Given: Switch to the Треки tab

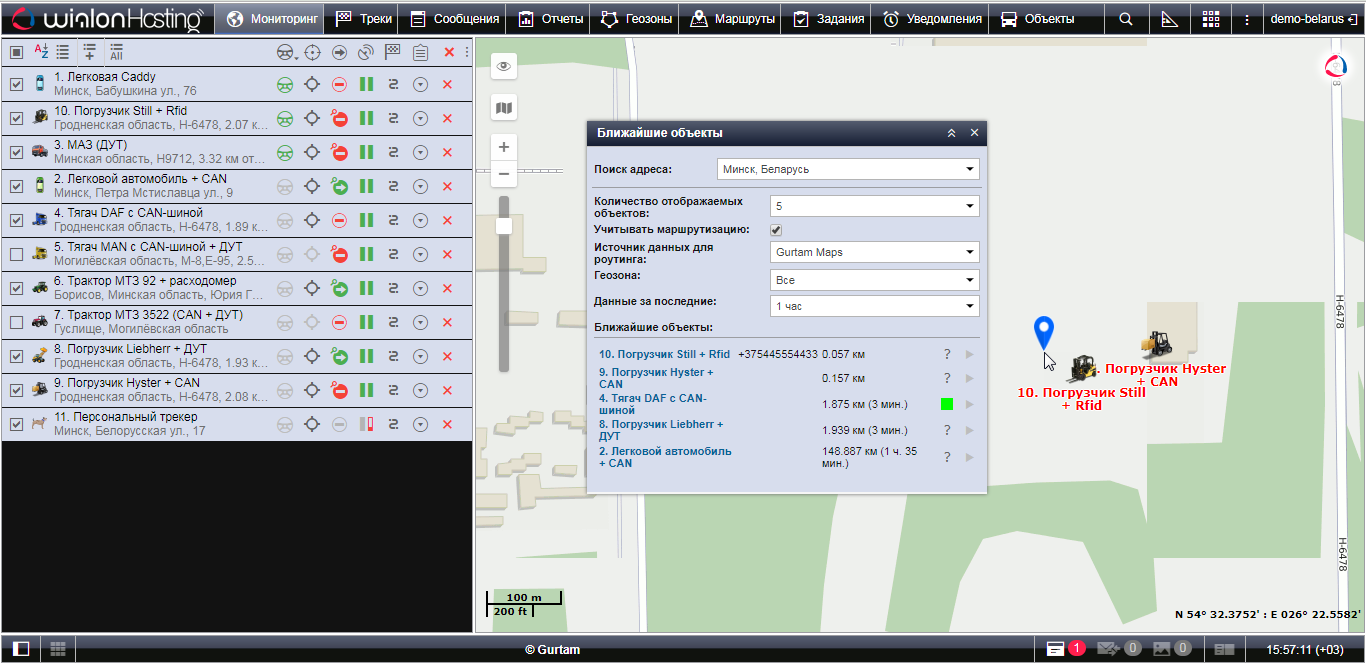Looking at the screenshot, I should pos(365,19).
